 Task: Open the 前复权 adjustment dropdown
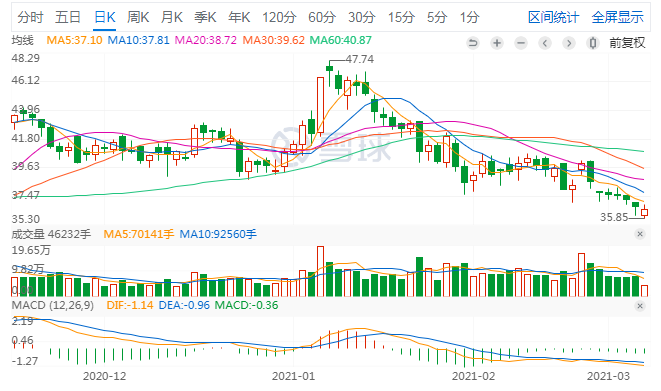point(627,43)
